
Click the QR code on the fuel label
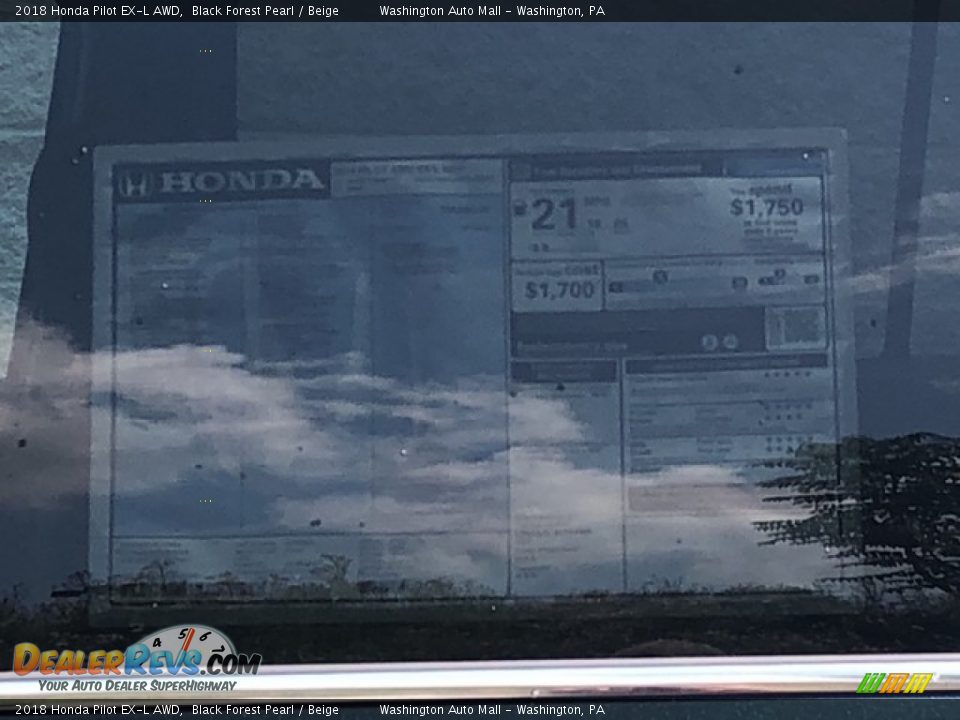click(795, 328)
